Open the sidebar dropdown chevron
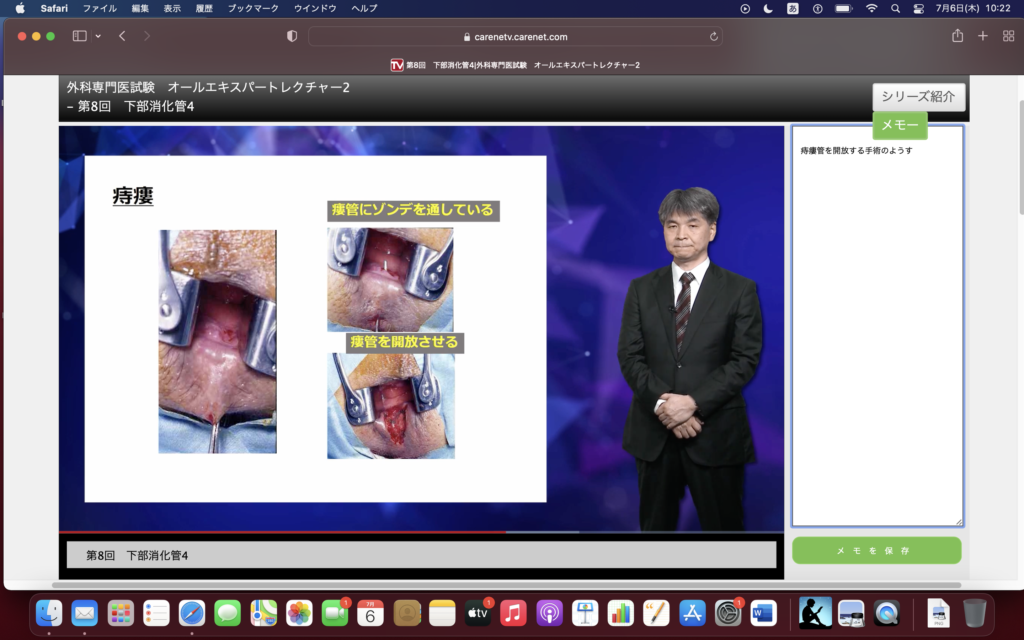The image size is (1024, 640). [x=98, y=36]
